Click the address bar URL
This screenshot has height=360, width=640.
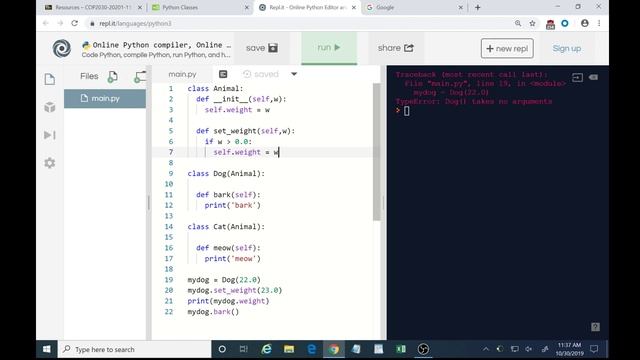pos(135,24)
